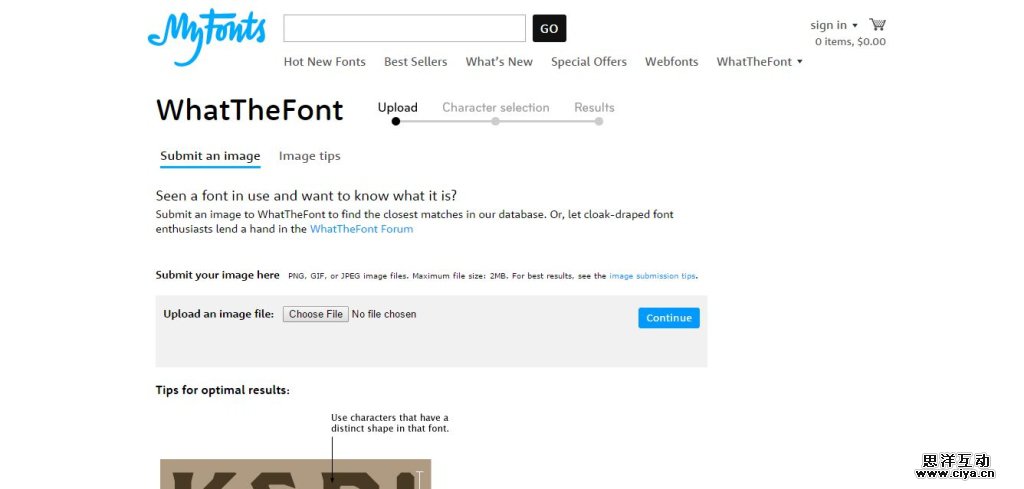Viewport: 1024px width, 489px height.
Task: Switch to the Image tips tab
Action: 310,156
